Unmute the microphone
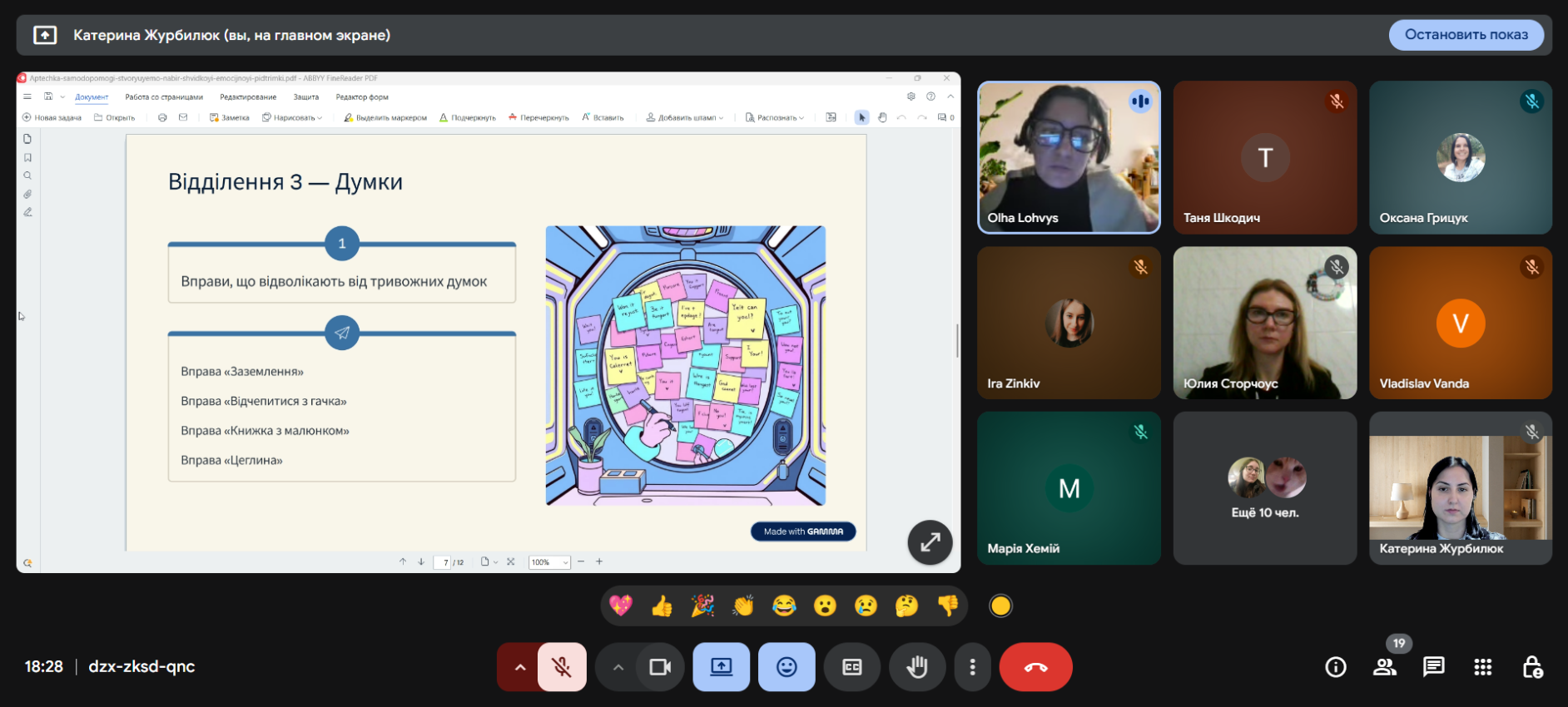This screenshot has height=707, width=1568. pyautogui.click(x=562, y=667)
